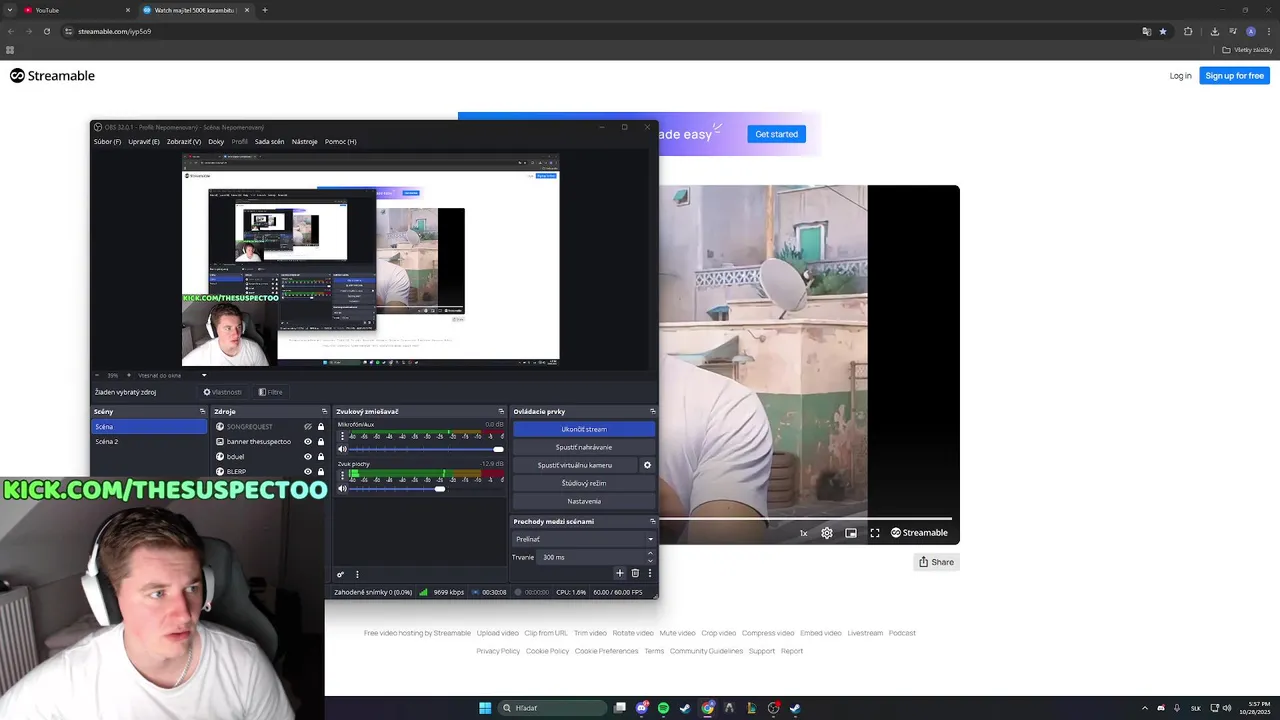Viewport: 1280px width, 720px height.
Task: Adjust Zvuk plochy volume slider
Action: pos(427,488)
